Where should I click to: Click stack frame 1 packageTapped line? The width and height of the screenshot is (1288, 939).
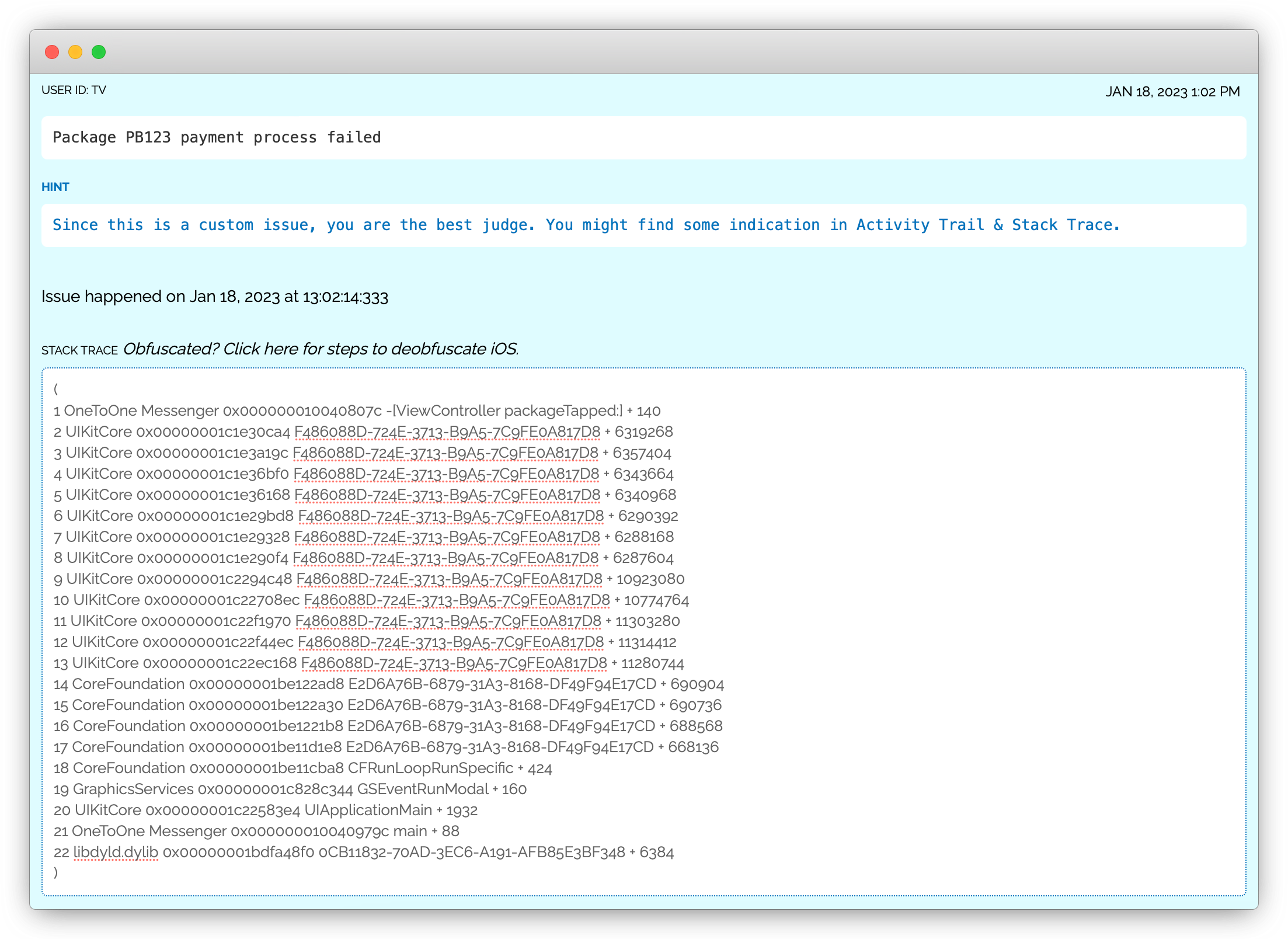tap(357, 411)
